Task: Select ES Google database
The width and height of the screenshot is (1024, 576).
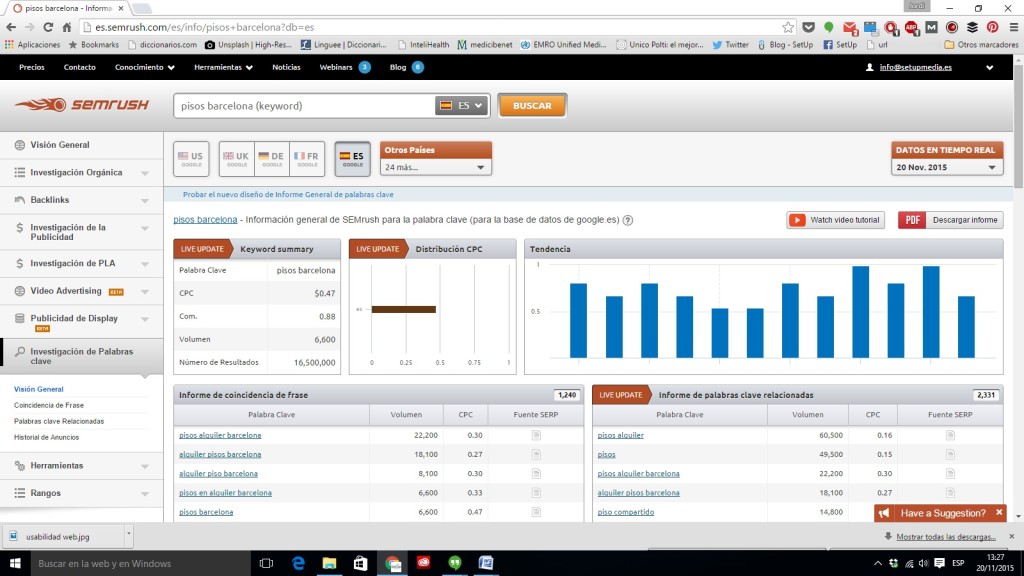Action: pos(353,159)
